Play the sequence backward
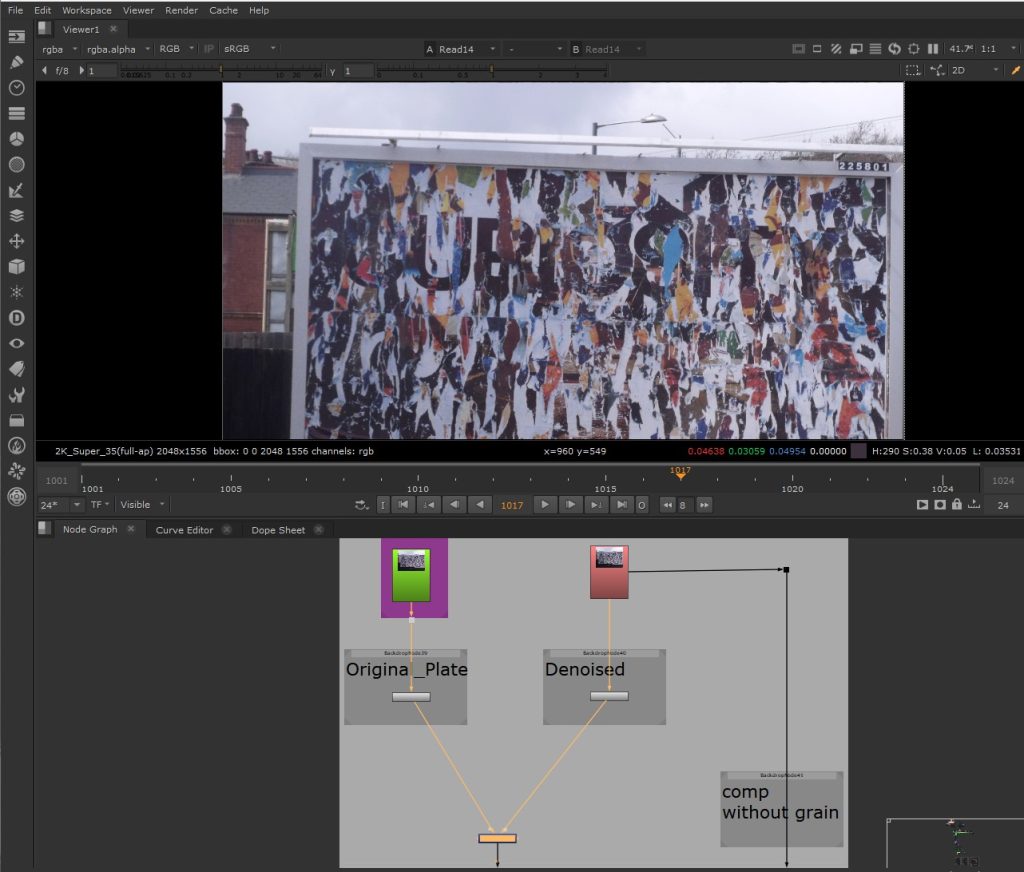The height and width of the screenshot is (872, 1024). coord(481,505)
